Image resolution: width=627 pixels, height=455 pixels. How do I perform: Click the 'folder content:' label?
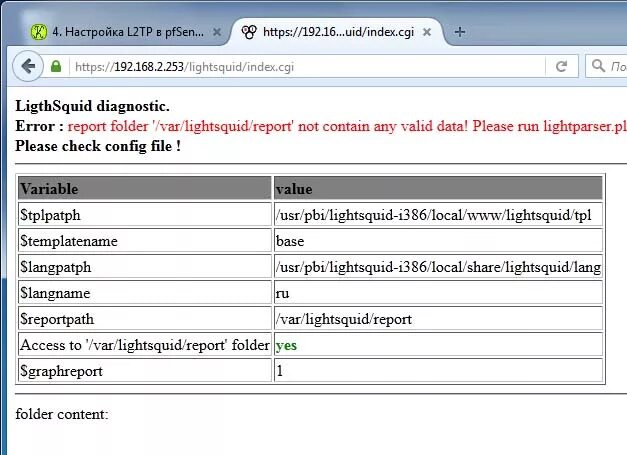pyautogui.click(x=62, y=414)
